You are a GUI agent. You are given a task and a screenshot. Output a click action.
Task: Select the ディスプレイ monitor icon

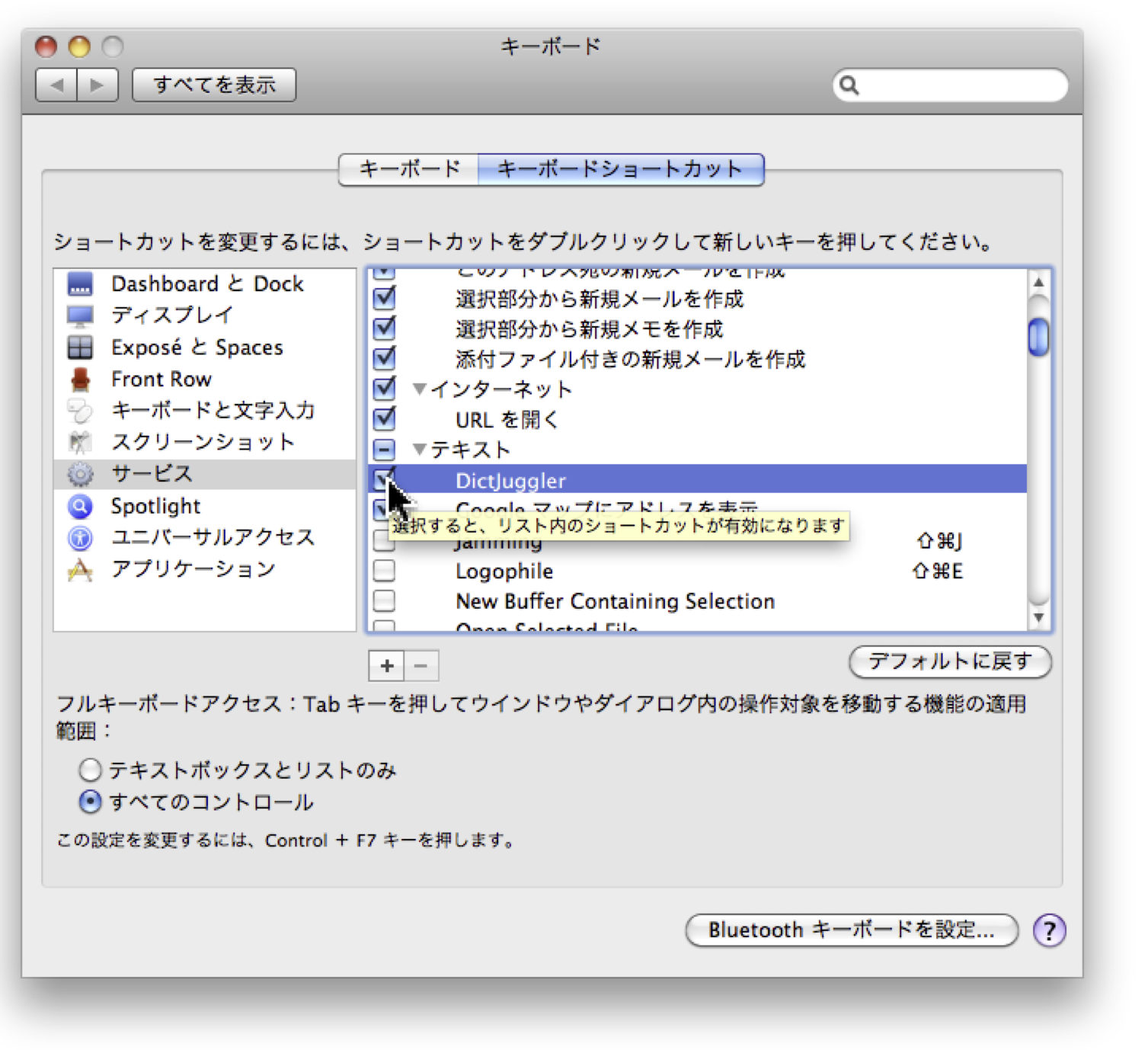pyautogui.click(x=80, y=315)
